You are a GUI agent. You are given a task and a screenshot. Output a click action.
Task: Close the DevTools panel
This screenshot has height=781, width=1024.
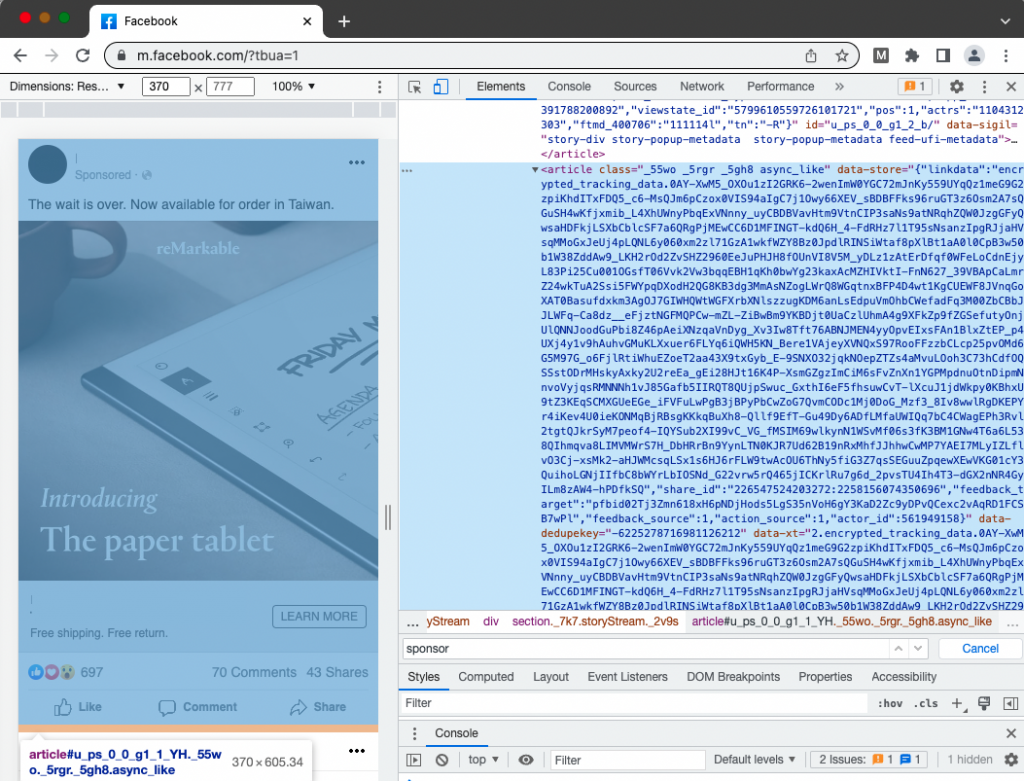(1011, 87)
